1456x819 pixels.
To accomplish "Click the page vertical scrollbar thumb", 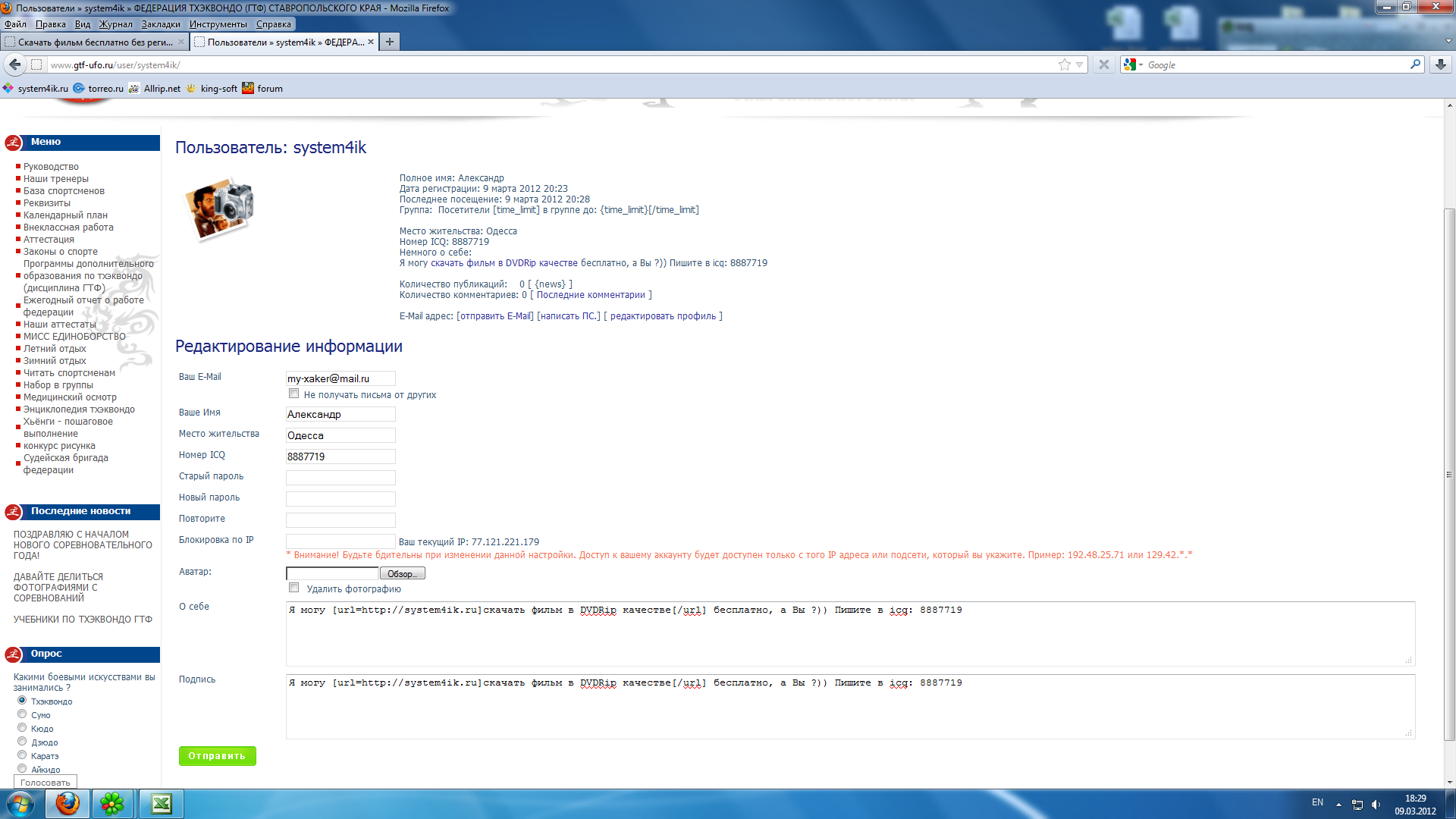I will tap(1449, 474).
